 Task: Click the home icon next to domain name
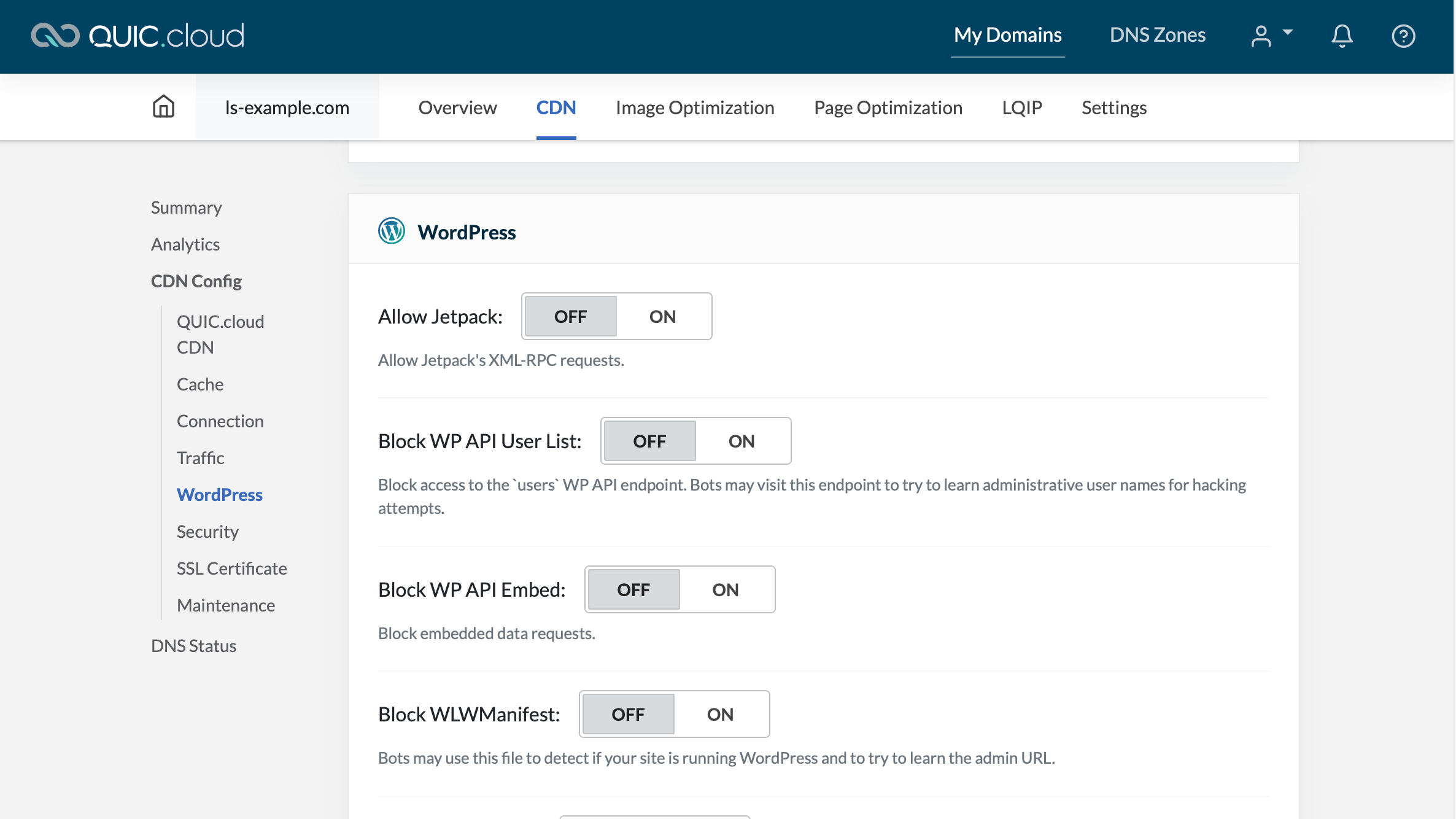(x=163, y=106)
